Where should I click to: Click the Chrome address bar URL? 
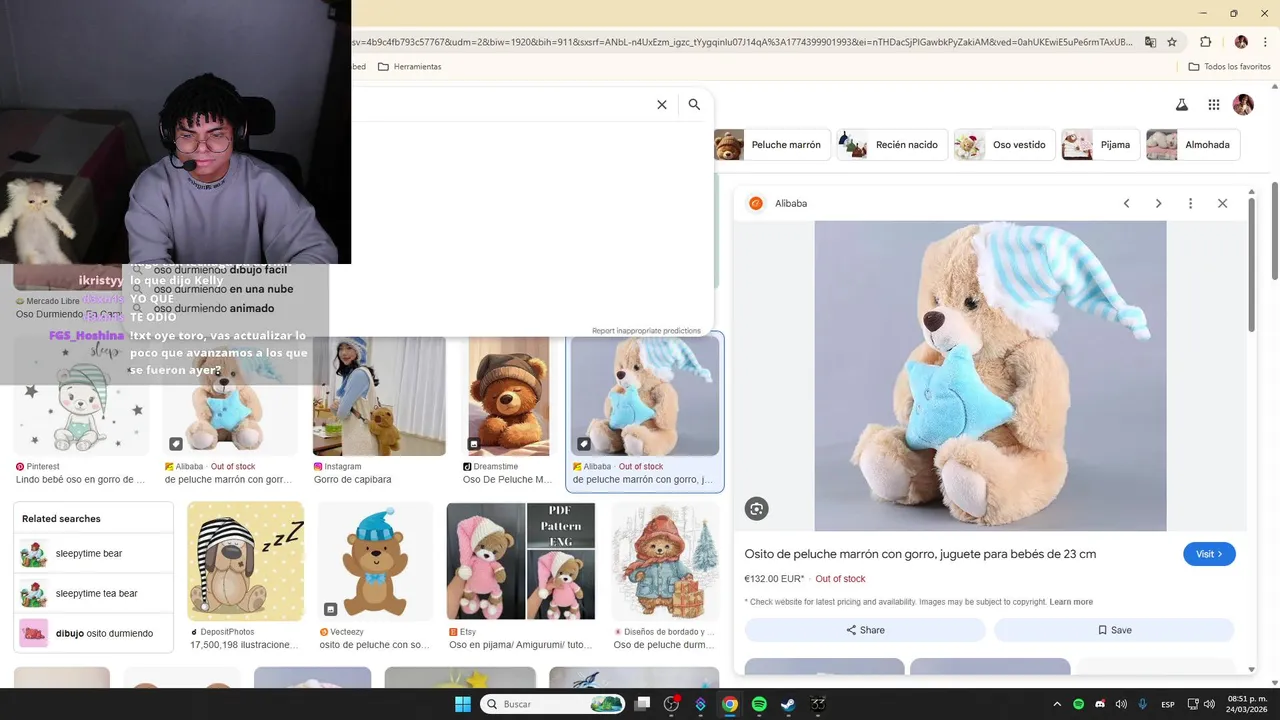[742, 42]
